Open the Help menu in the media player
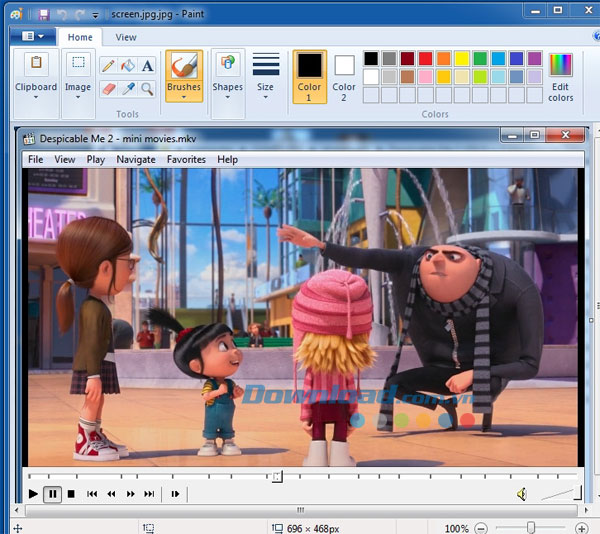Image resolution: width=600 pixels, height=534 pixels. coord(228,159)
